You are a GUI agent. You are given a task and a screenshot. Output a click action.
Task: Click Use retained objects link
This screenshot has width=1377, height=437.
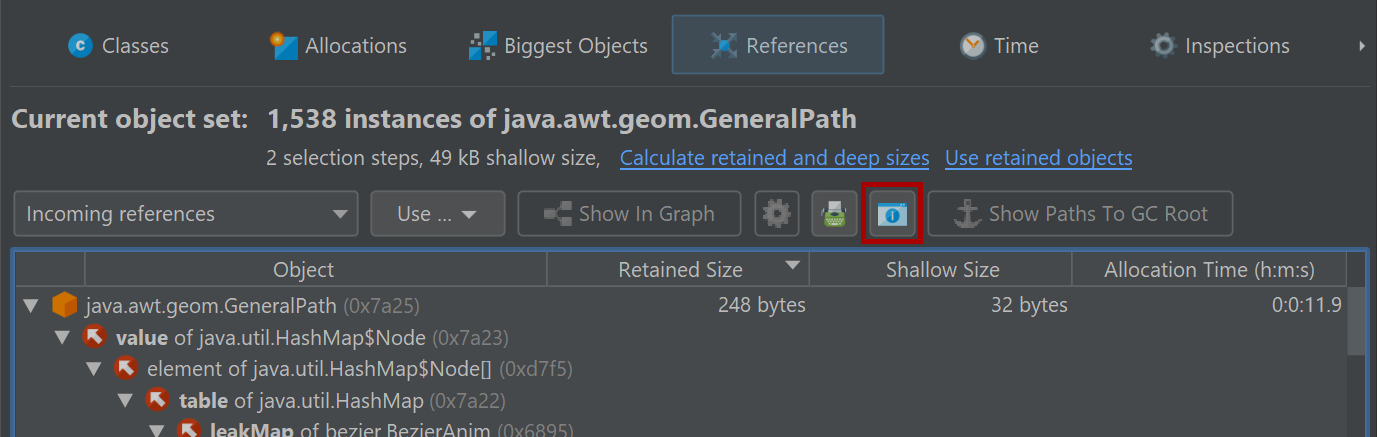pyautogui.click(x=1039, y=158)
